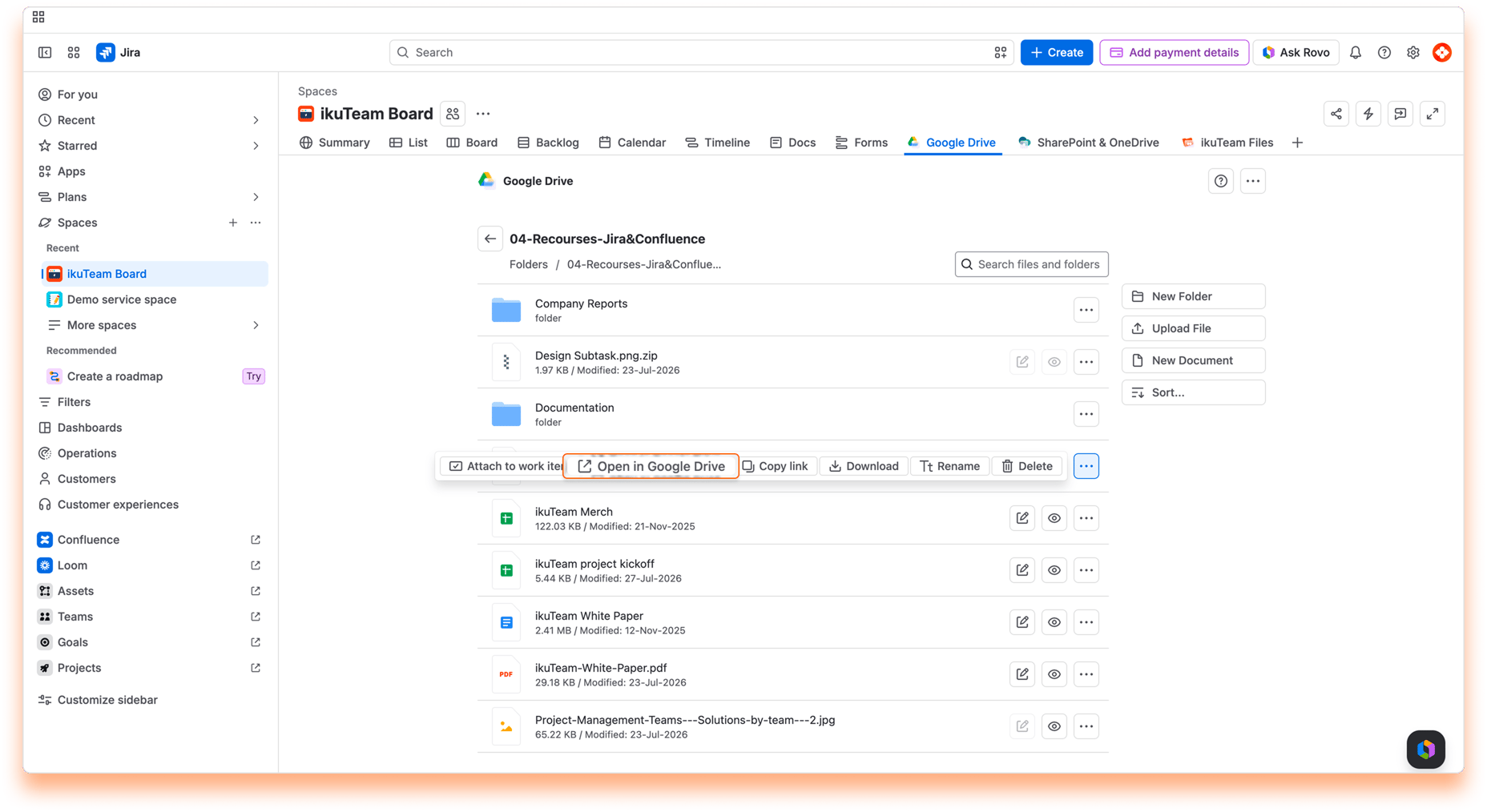Open Jira settings gear
The width and height of the screenshot is (1487, 812).
coord(1413,52)
